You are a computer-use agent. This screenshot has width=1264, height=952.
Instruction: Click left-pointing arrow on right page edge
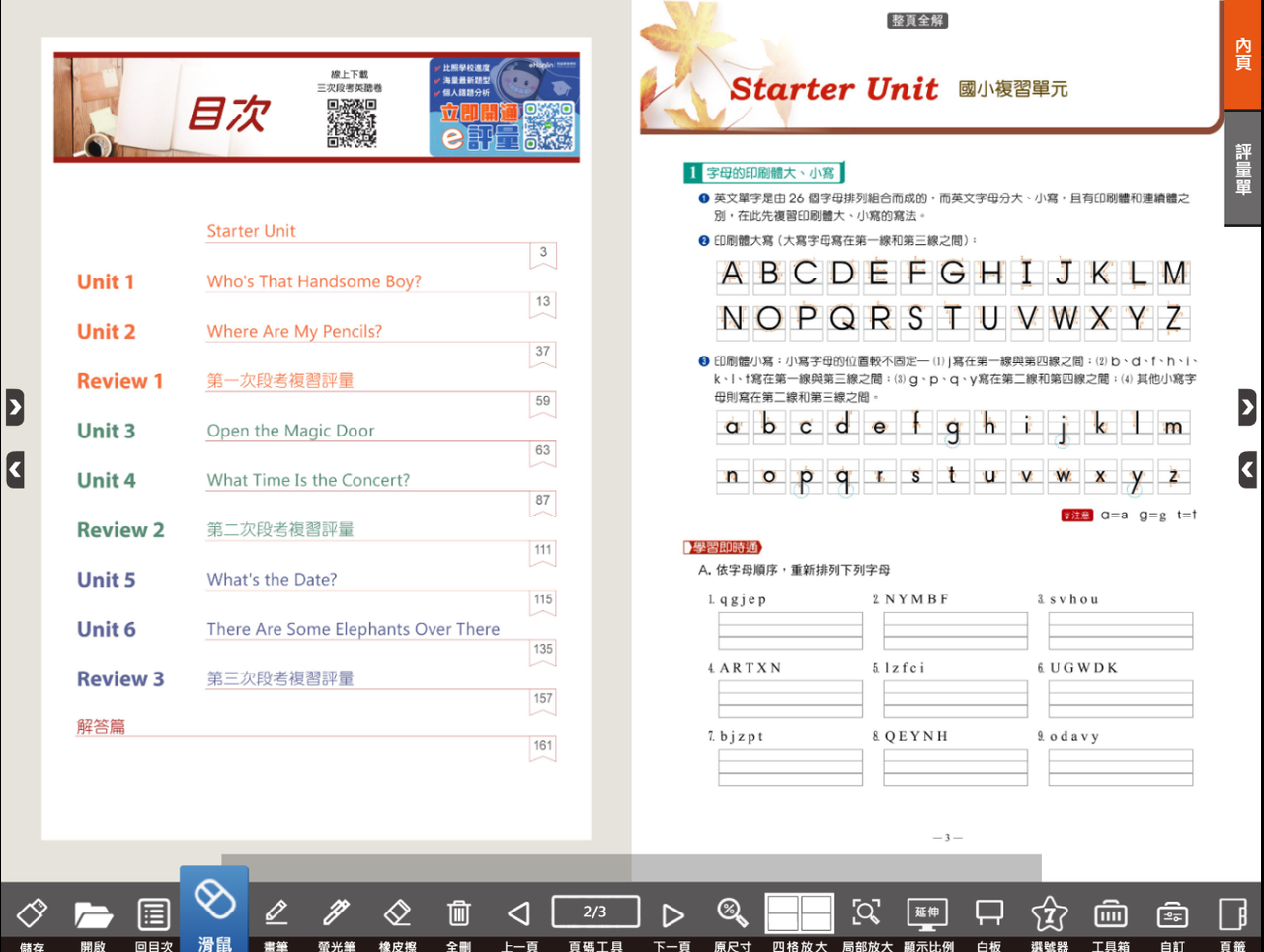(x=1248, y=470)
